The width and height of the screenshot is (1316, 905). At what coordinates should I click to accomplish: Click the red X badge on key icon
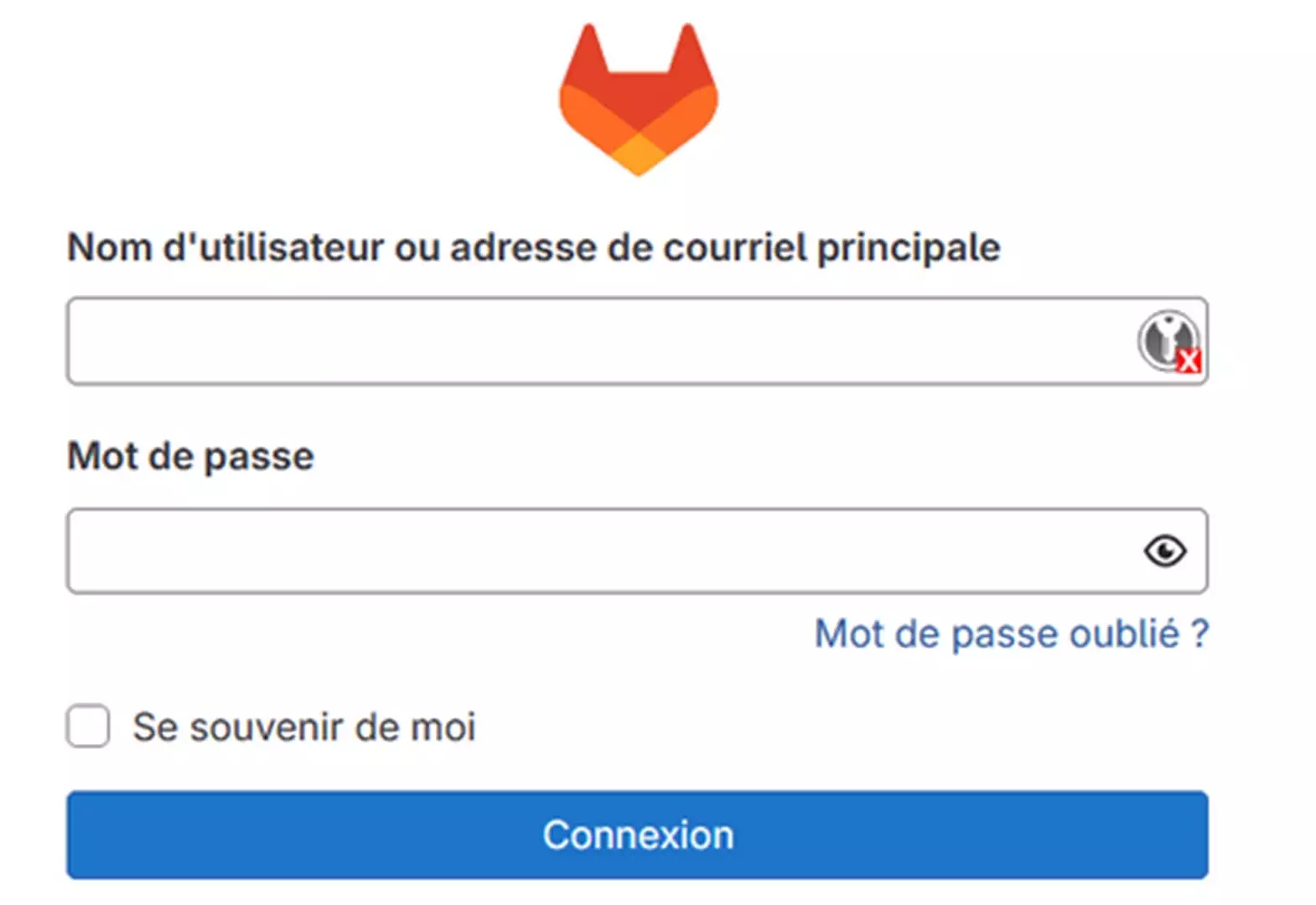pos(1189,361)
